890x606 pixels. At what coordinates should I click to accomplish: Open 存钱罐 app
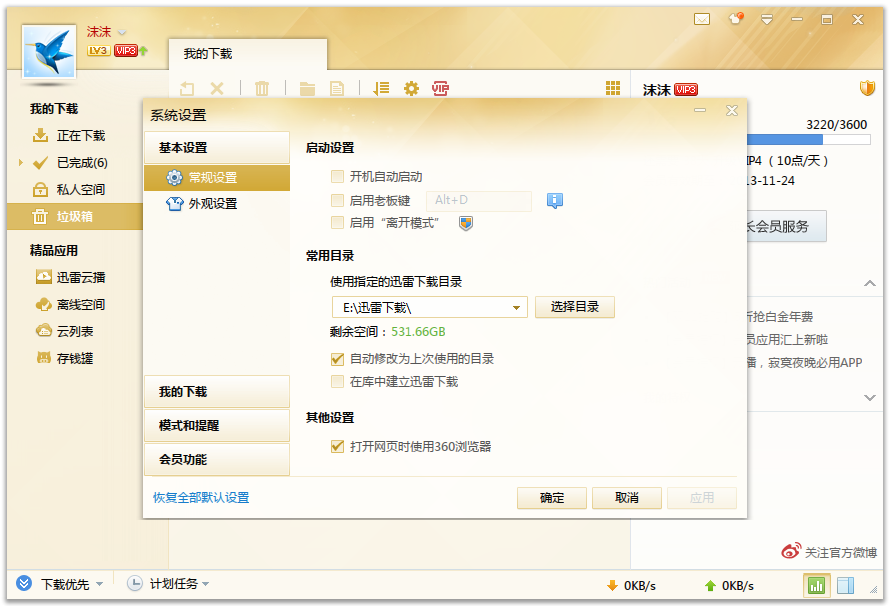tap(74, 359)
